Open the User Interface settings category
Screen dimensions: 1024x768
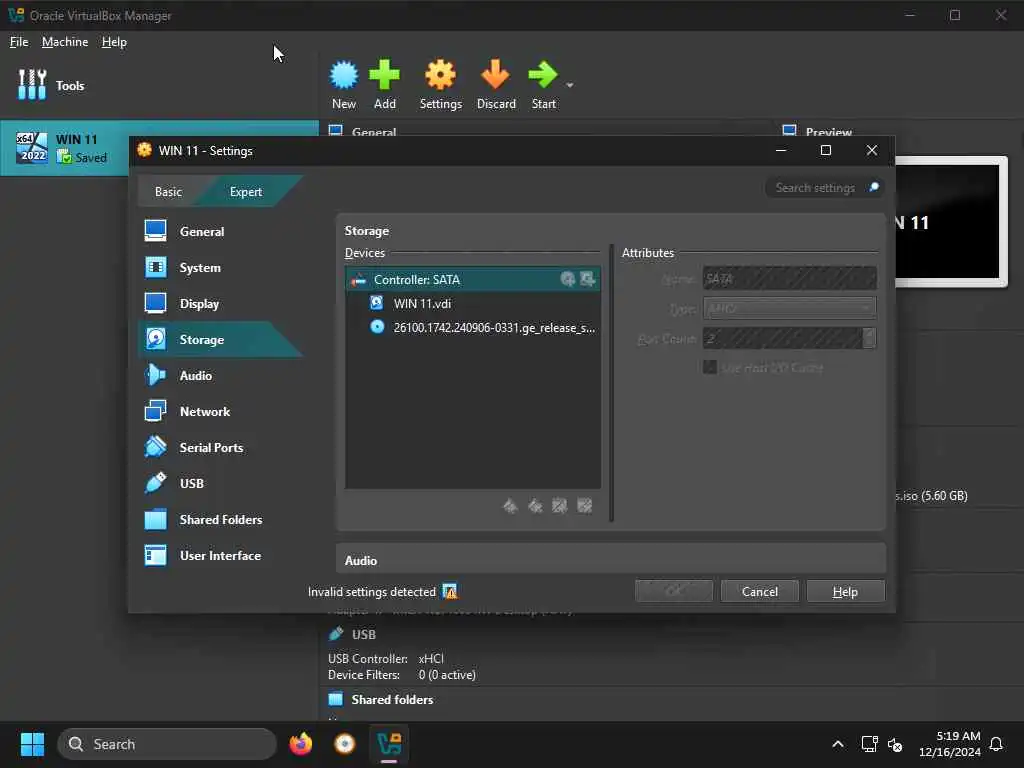point(218,555)
